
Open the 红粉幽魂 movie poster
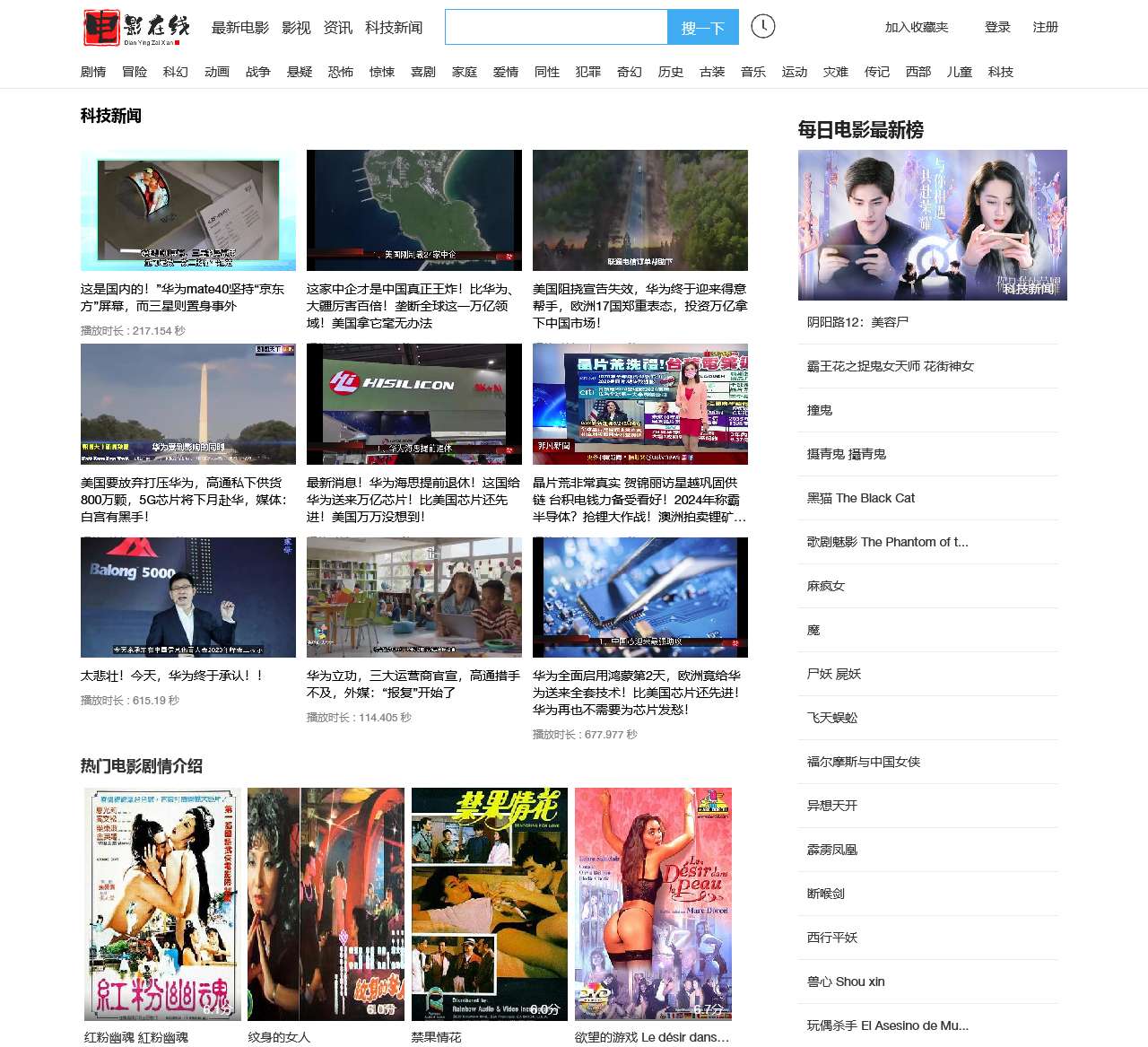point(163,904)
